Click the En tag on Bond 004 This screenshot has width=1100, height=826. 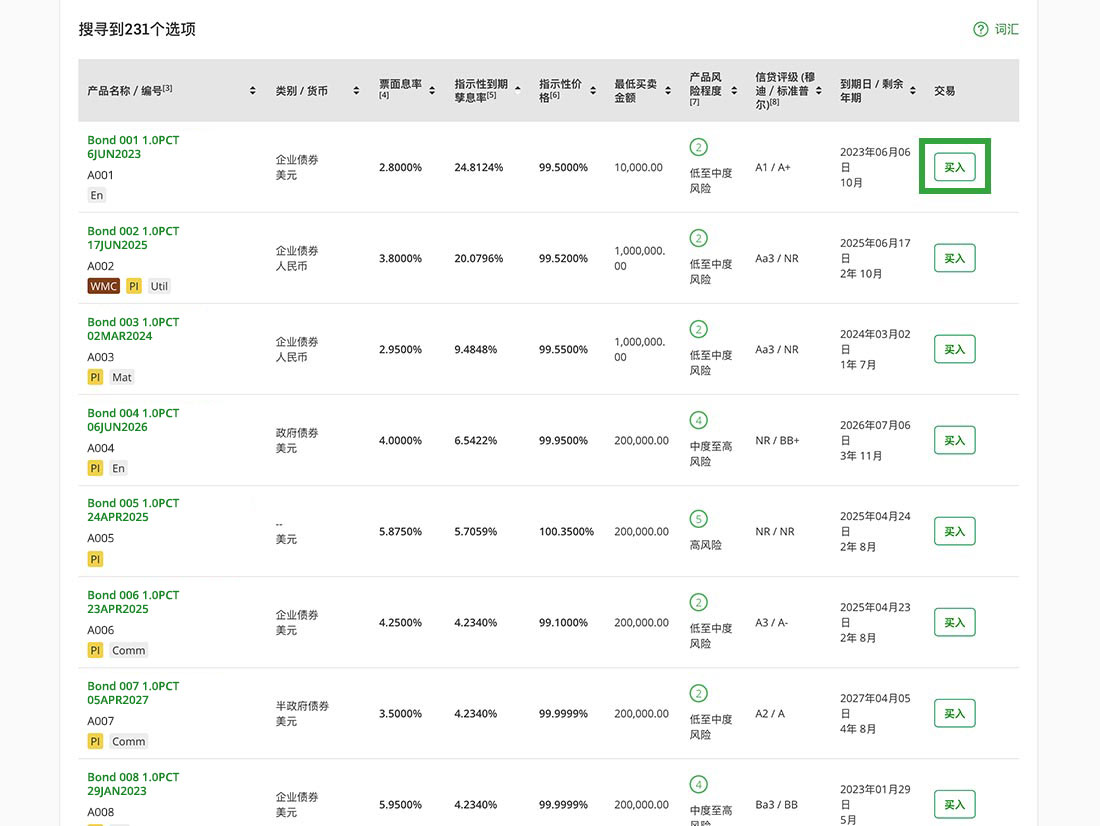point(119,468)
